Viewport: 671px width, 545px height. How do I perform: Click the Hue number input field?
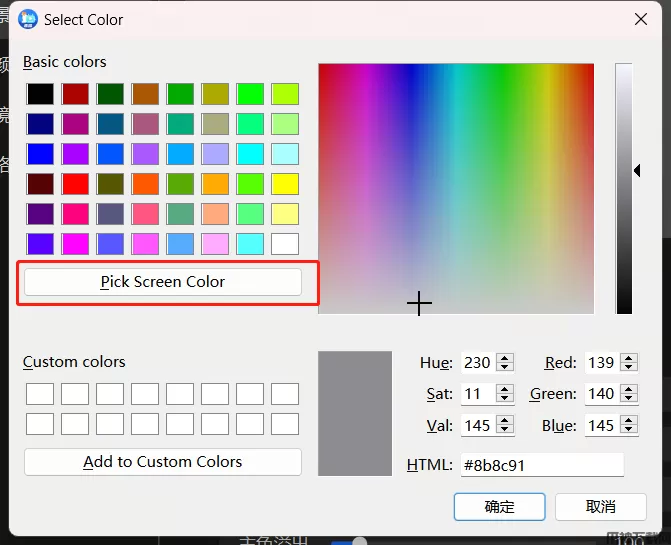coord(477,363)
